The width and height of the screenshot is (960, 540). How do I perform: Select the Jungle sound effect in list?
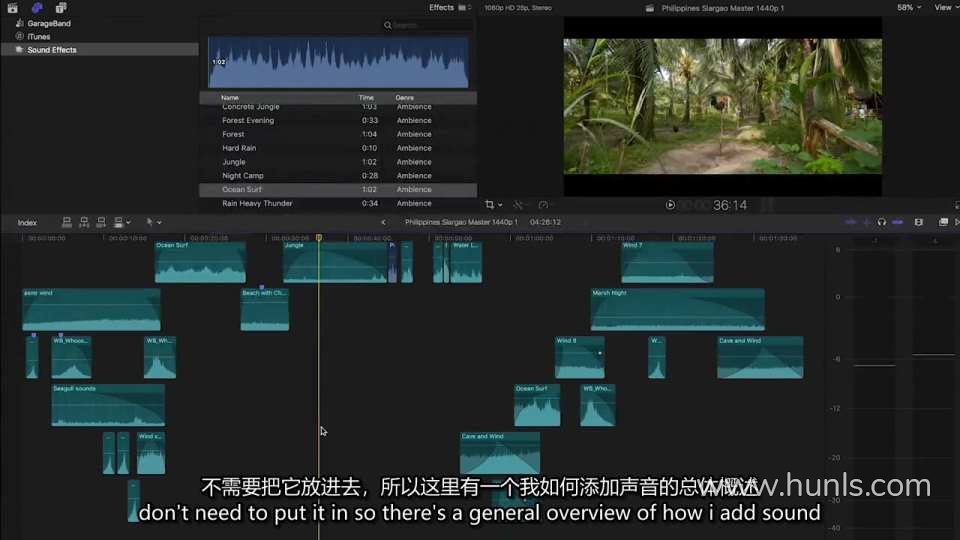(338, 162)
